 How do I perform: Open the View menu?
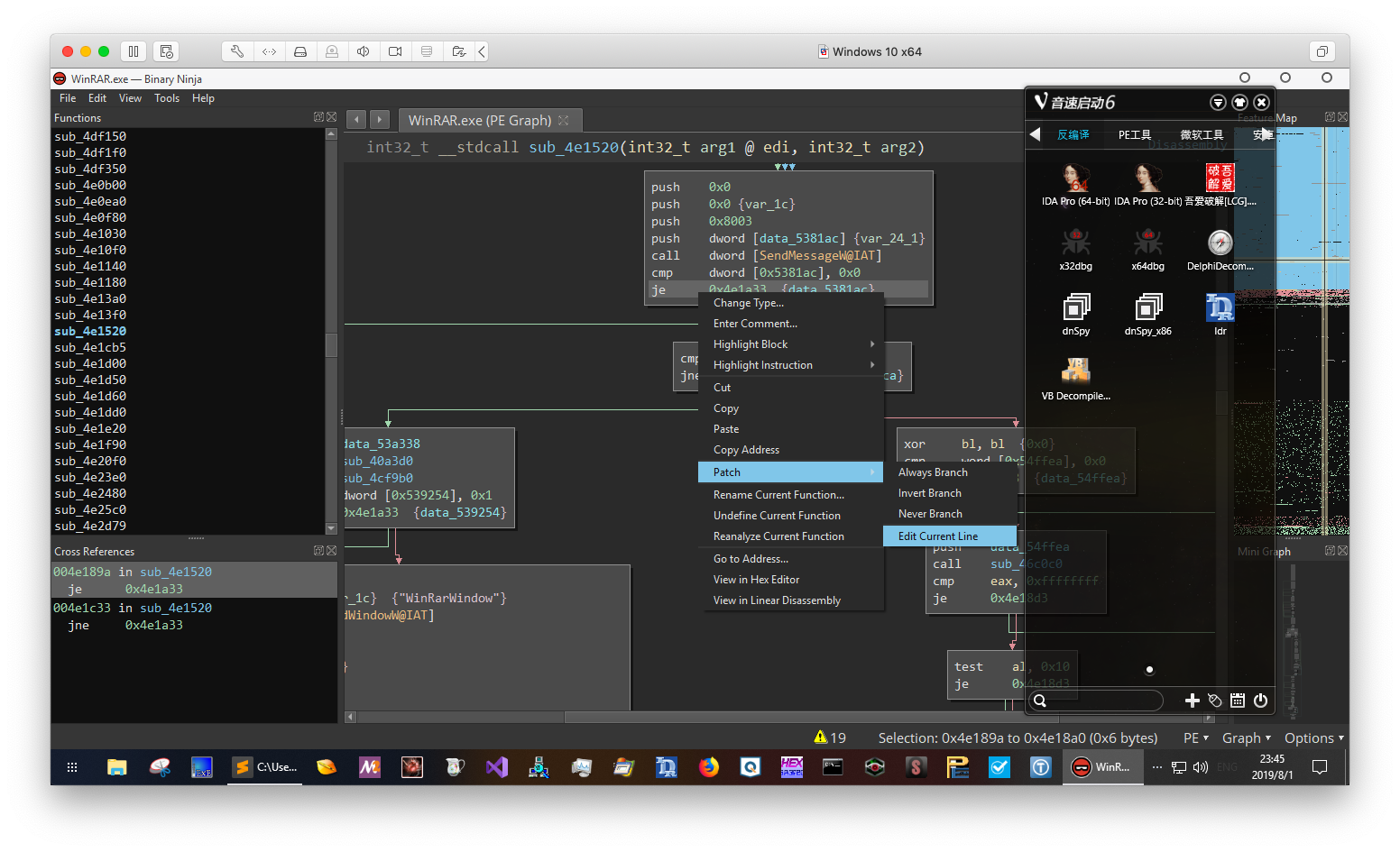click(130, 98)
